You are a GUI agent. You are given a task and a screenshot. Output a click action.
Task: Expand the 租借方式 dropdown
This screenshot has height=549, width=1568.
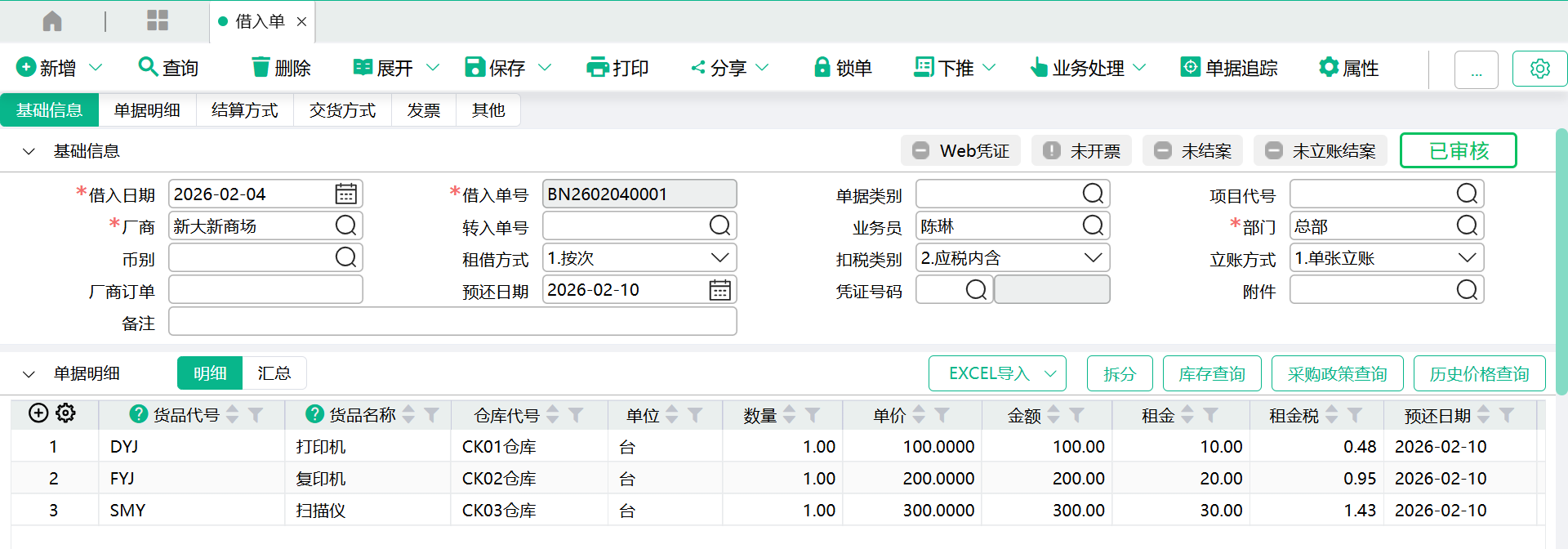point(719,258)
